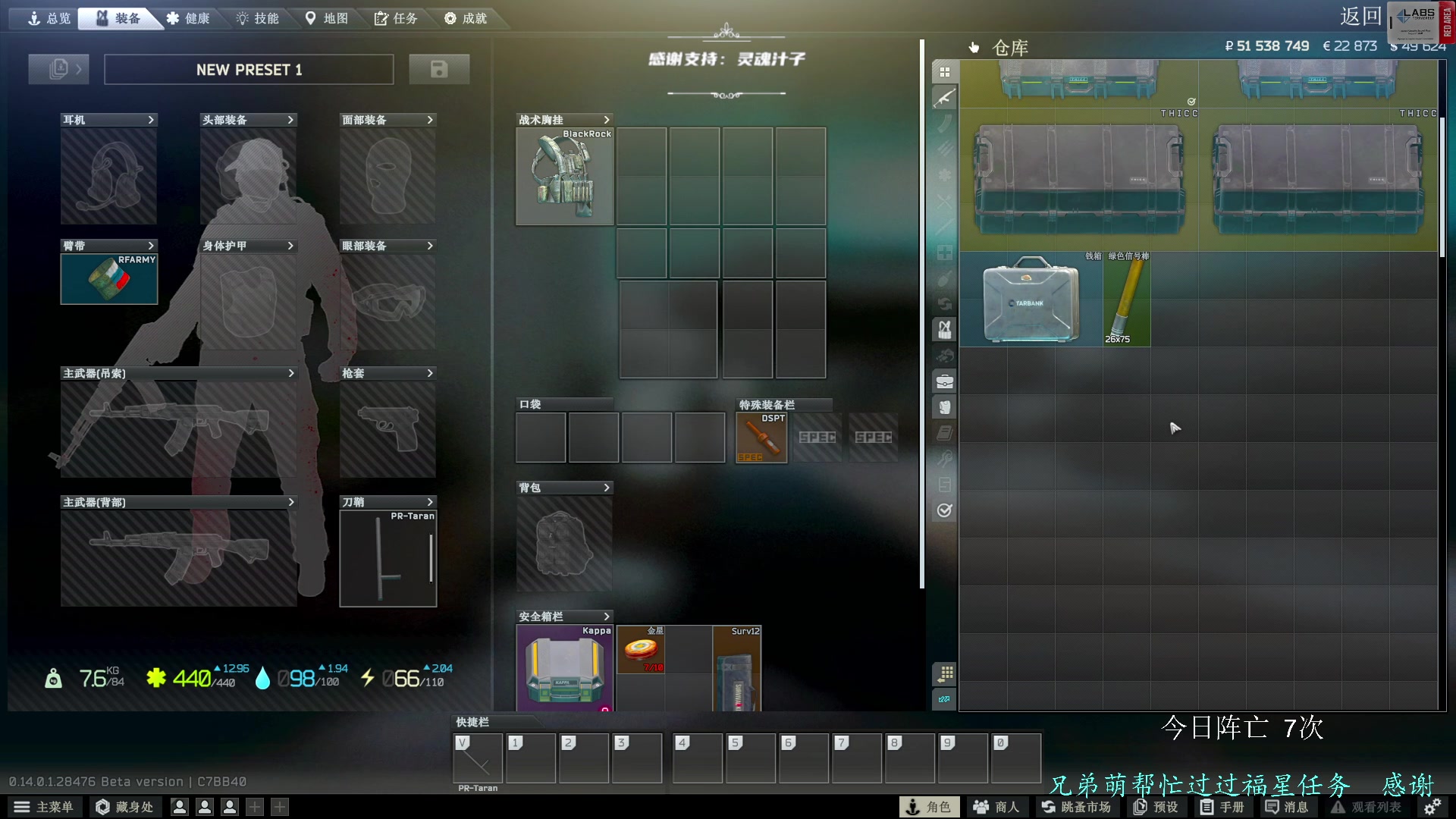Filter stash by quest checkmark icon

944,510
